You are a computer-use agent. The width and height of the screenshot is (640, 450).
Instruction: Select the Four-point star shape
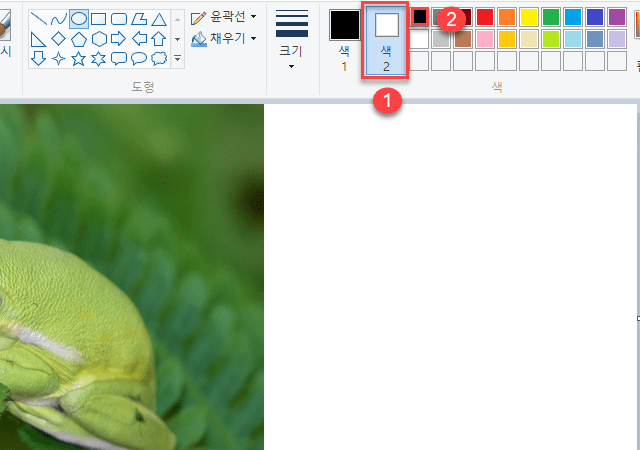pos(58,59)
